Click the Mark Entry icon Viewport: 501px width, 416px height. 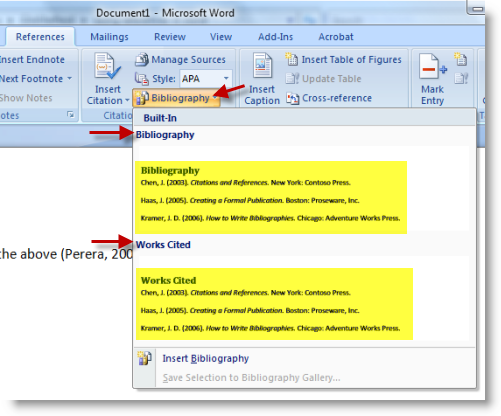coord(433,66)
